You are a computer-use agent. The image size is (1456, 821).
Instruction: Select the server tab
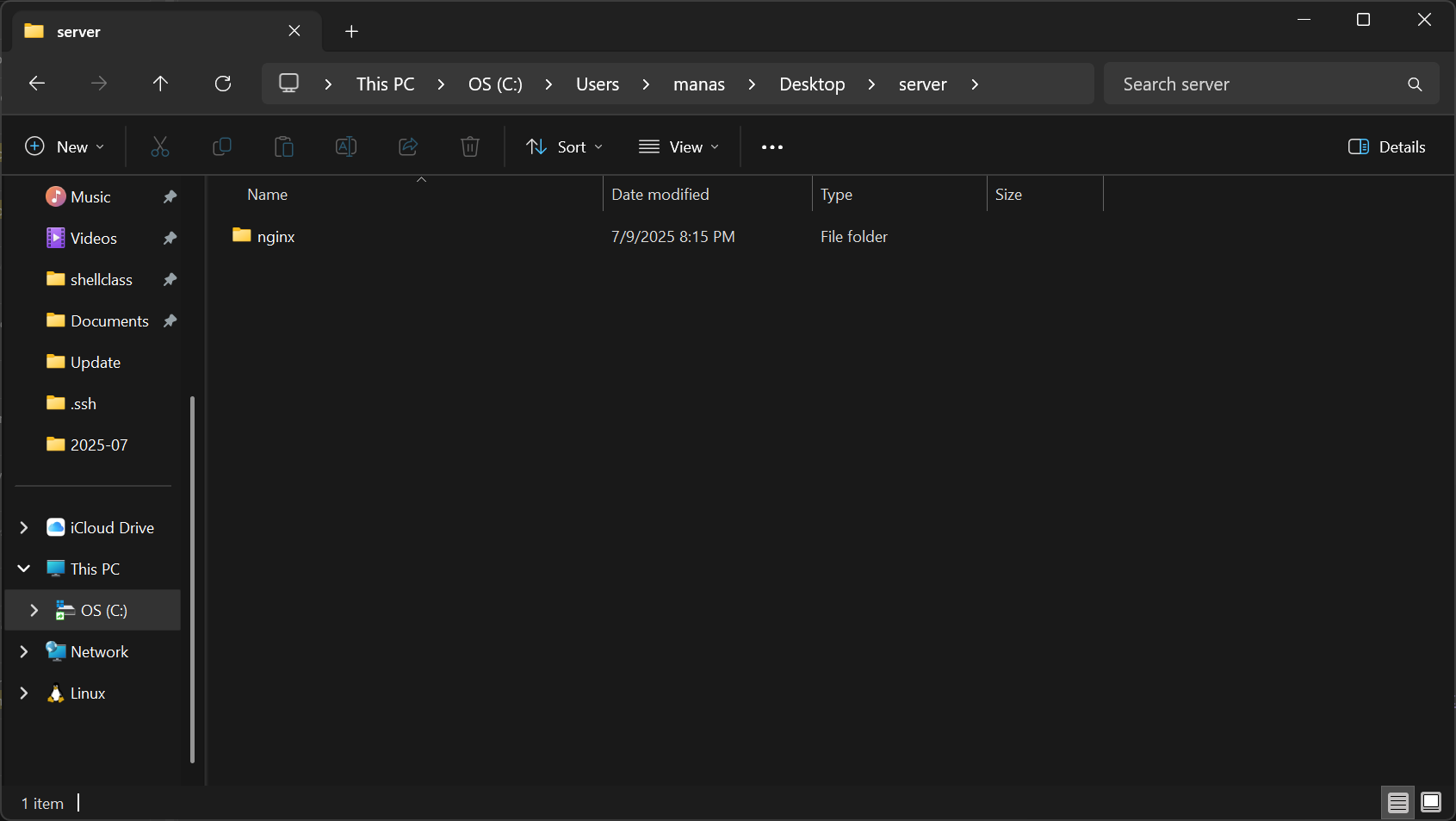point(167,32)
